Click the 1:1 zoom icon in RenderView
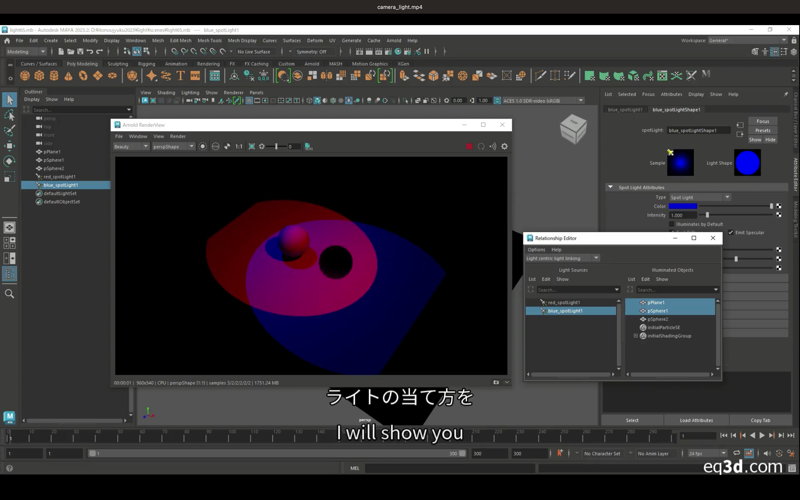The height and width of the screenshot is (500, 800). (x=238, y=146)
